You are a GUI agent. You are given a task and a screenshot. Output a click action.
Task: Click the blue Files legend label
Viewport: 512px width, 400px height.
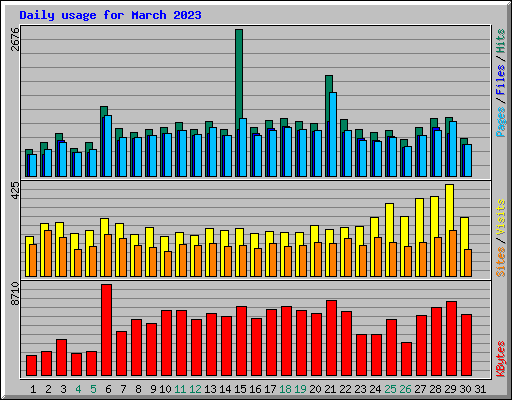coord(500,79)
